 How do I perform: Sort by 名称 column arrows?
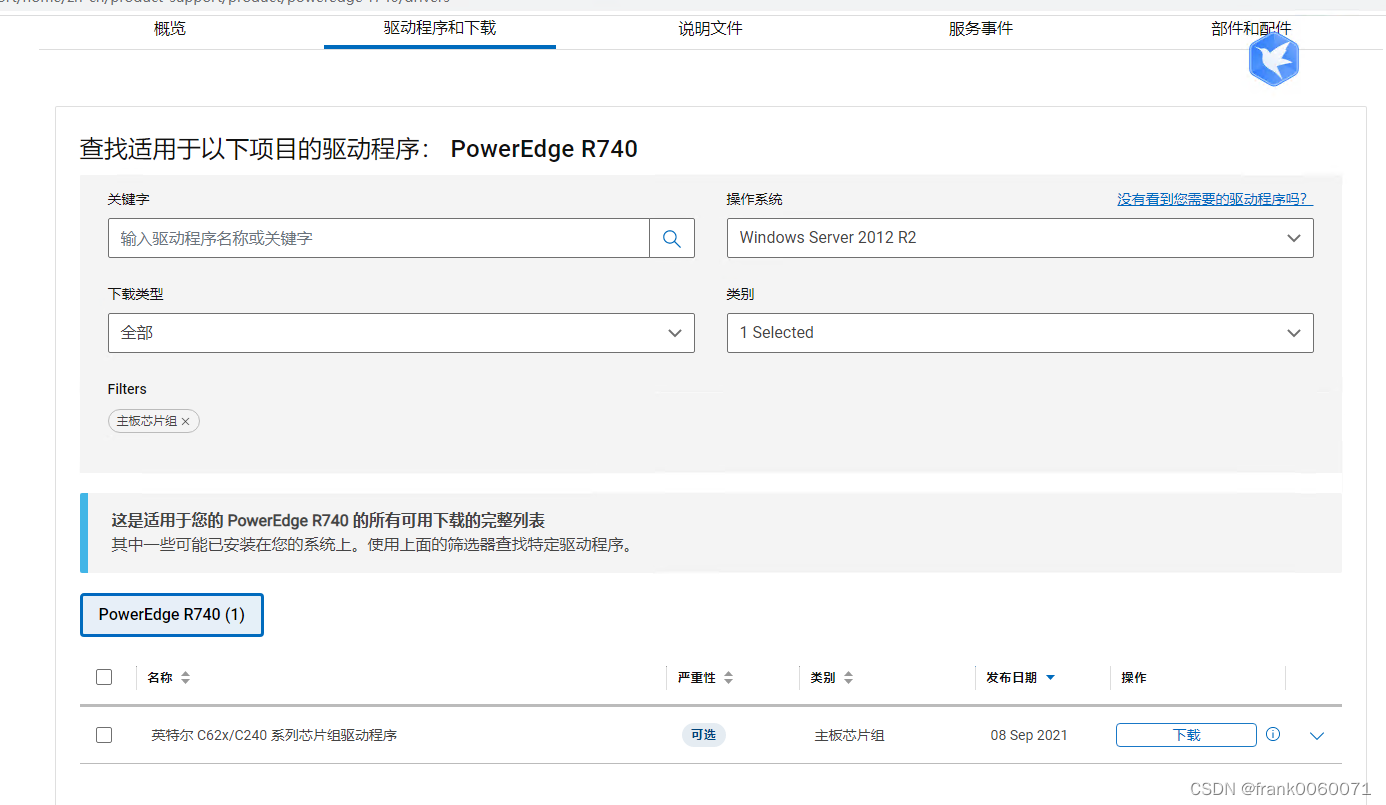185,677
